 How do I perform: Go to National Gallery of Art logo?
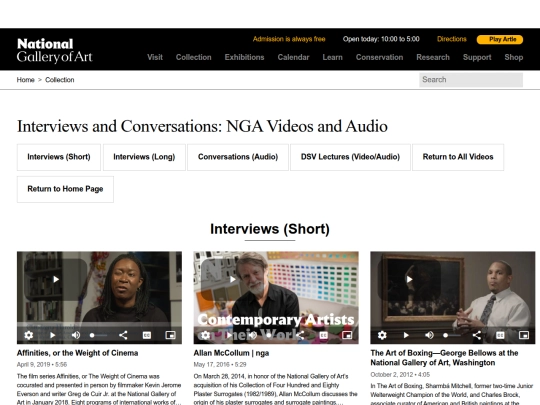54,50
